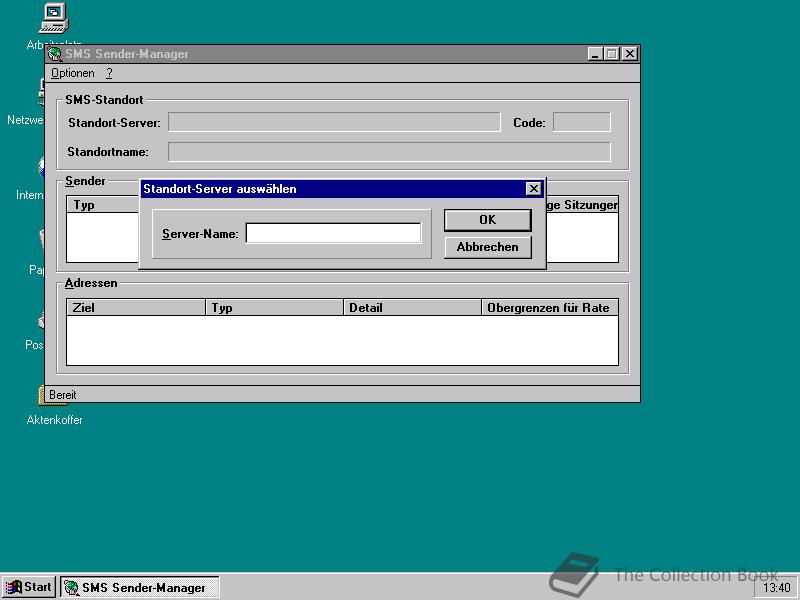Click the Standort-Server text field
Screen dimensions: 800x600
pos(334,122)
